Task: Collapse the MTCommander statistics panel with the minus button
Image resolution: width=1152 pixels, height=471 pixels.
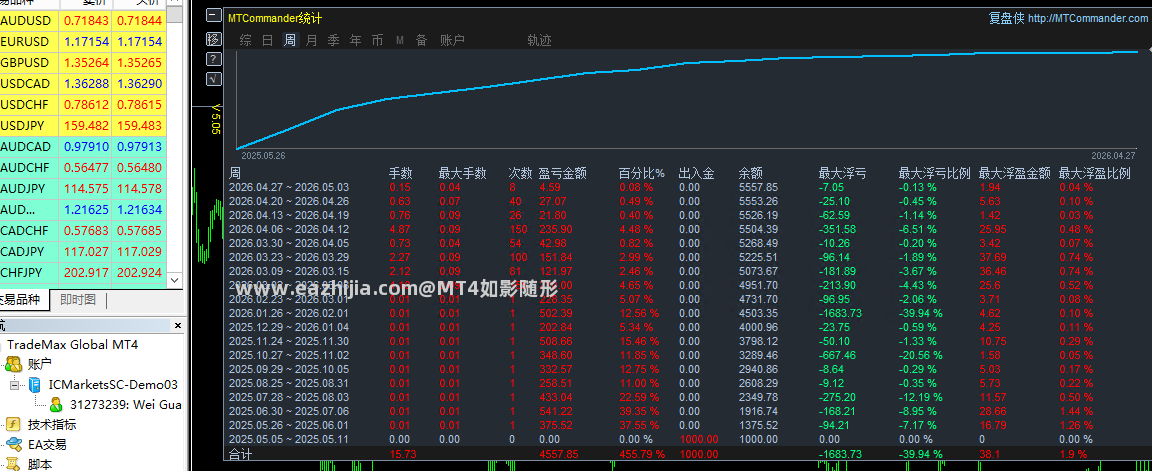Action: [x=213, y=15]
